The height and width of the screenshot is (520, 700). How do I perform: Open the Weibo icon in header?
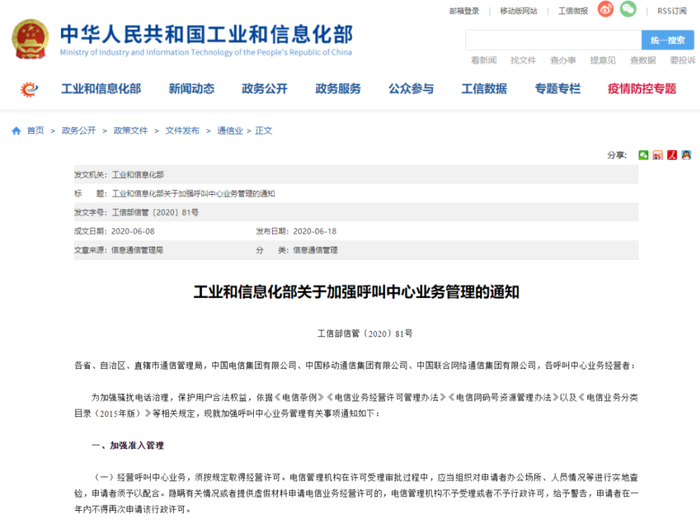tap(605, 9)
